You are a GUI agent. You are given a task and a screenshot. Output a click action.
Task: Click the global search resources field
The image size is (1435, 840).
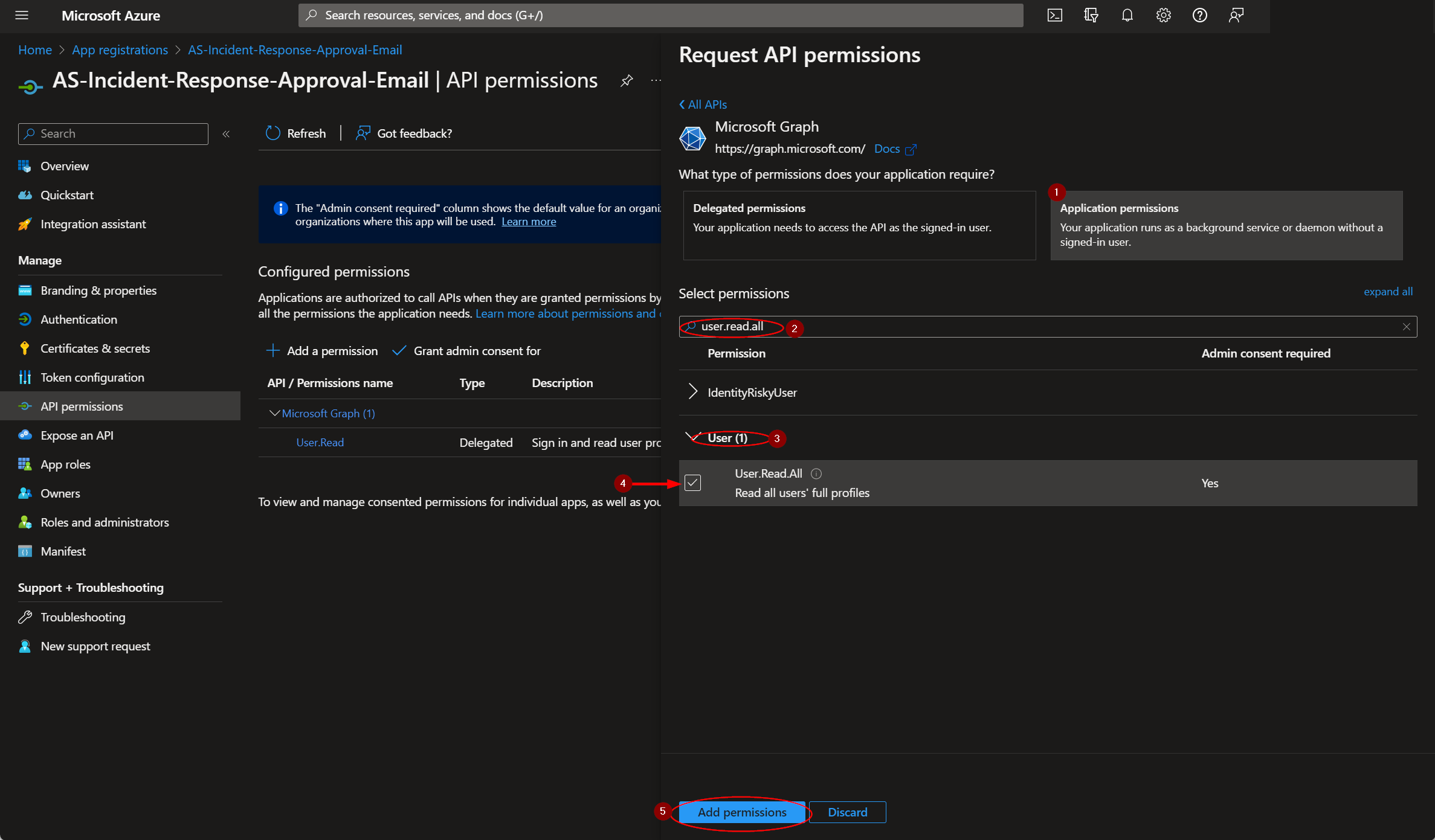pos(660,15)
